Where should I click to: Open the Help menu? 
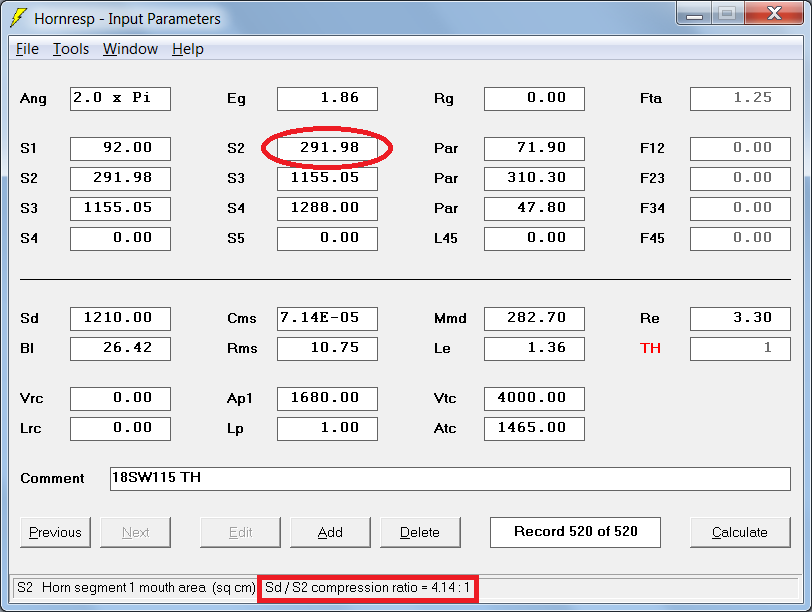click(187, 49)
